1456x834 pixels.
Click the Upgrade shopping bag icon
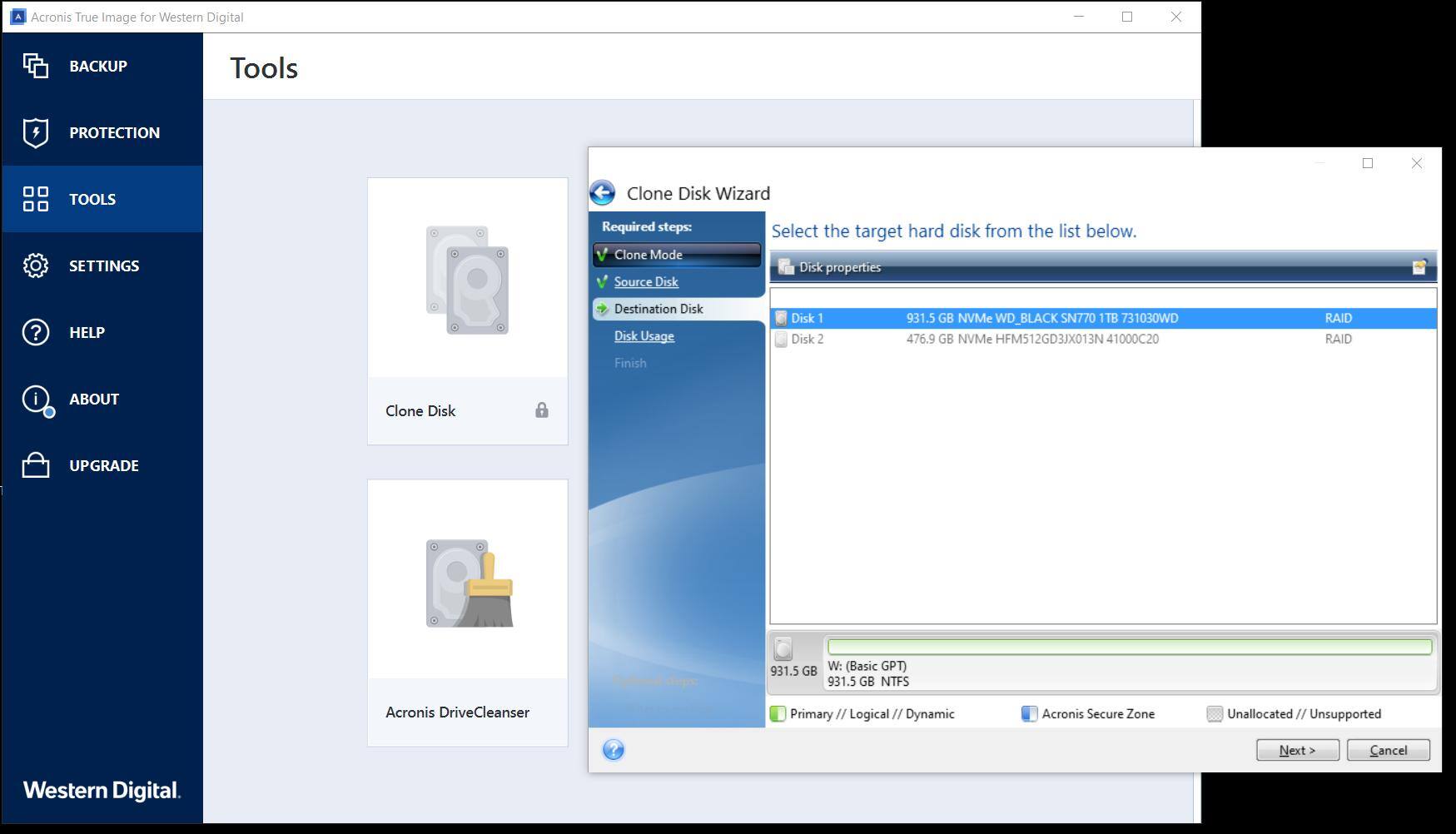36,465
